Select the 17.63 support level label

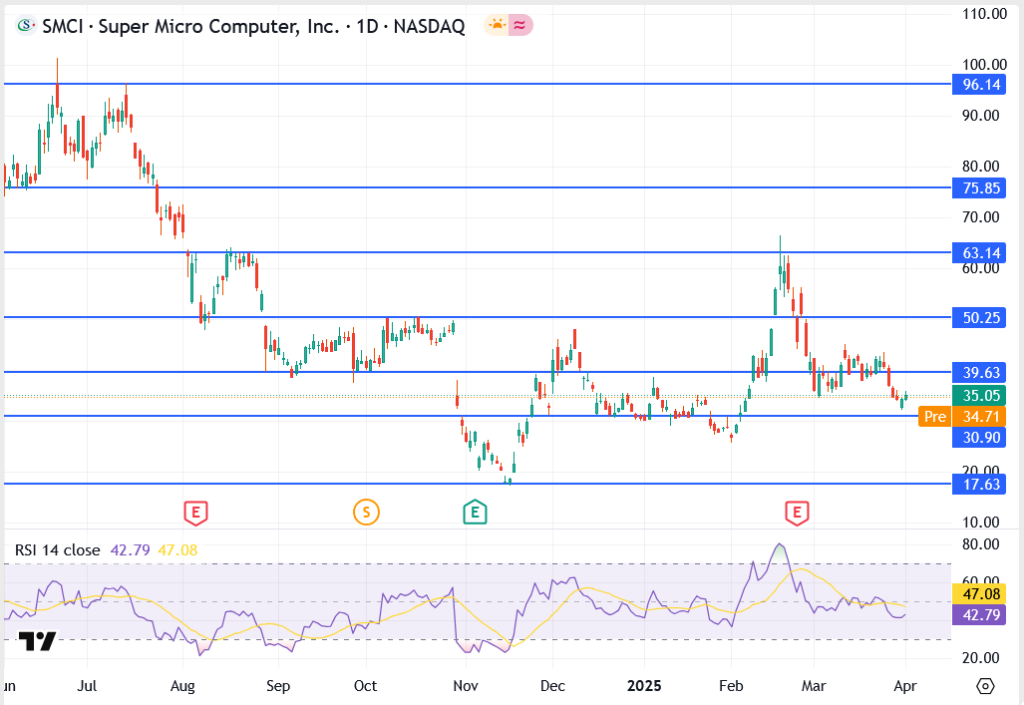[982, 484]
